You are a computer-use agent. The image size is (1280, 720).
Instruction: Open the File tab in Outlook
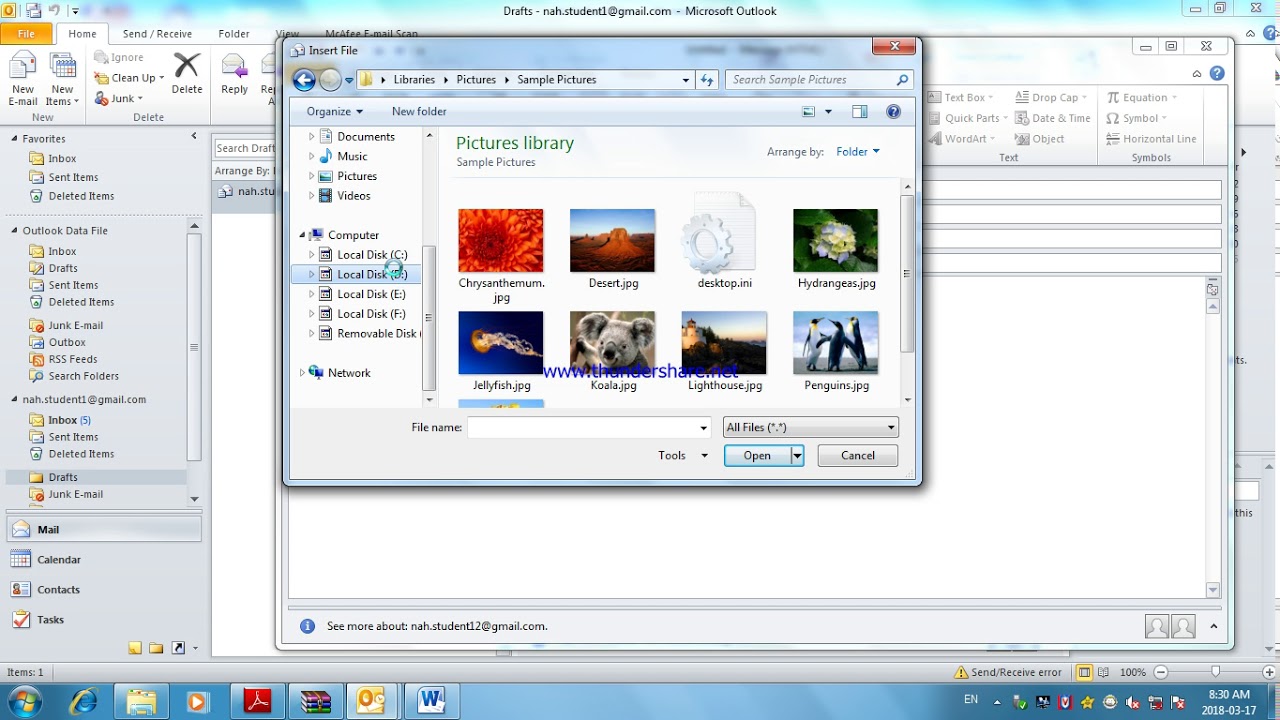tap(26, 34)
